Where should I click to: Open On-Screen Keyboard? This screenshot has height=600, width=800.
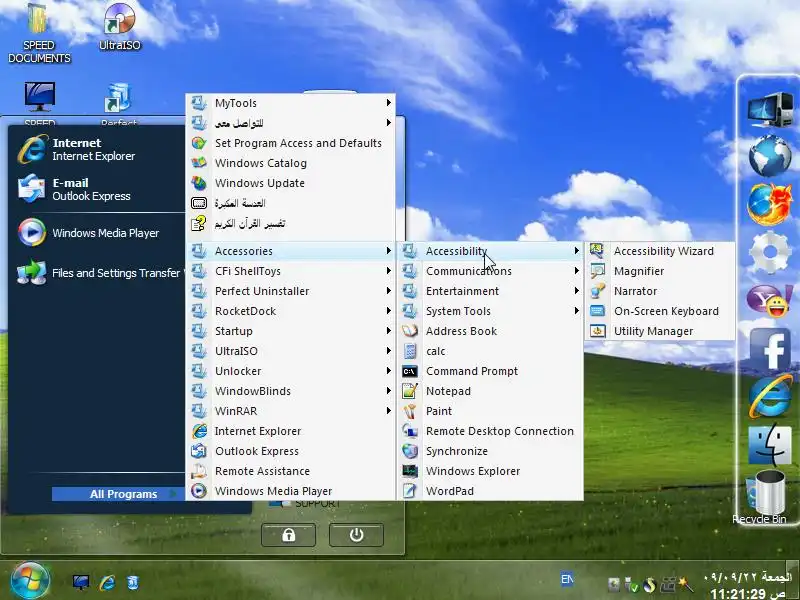(659, 311)
